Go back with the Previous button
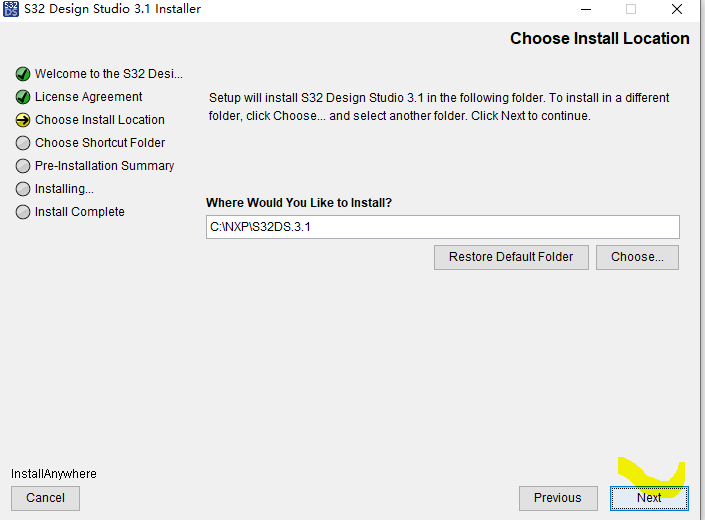Screen dimensions: 705x520 pos(557,498)
